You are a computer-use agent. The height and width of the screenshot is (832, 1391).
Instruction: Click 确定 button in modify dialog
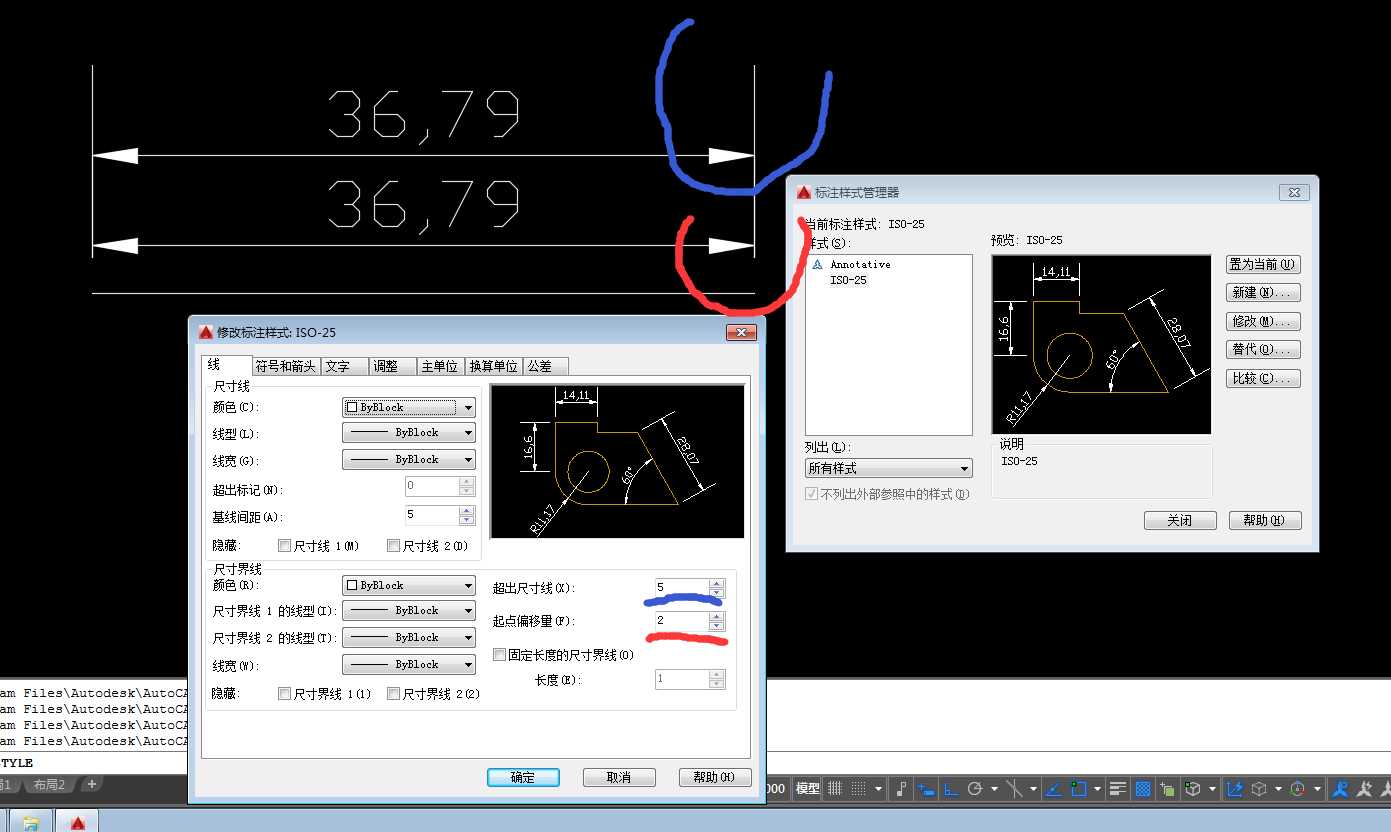click(523, 777)
